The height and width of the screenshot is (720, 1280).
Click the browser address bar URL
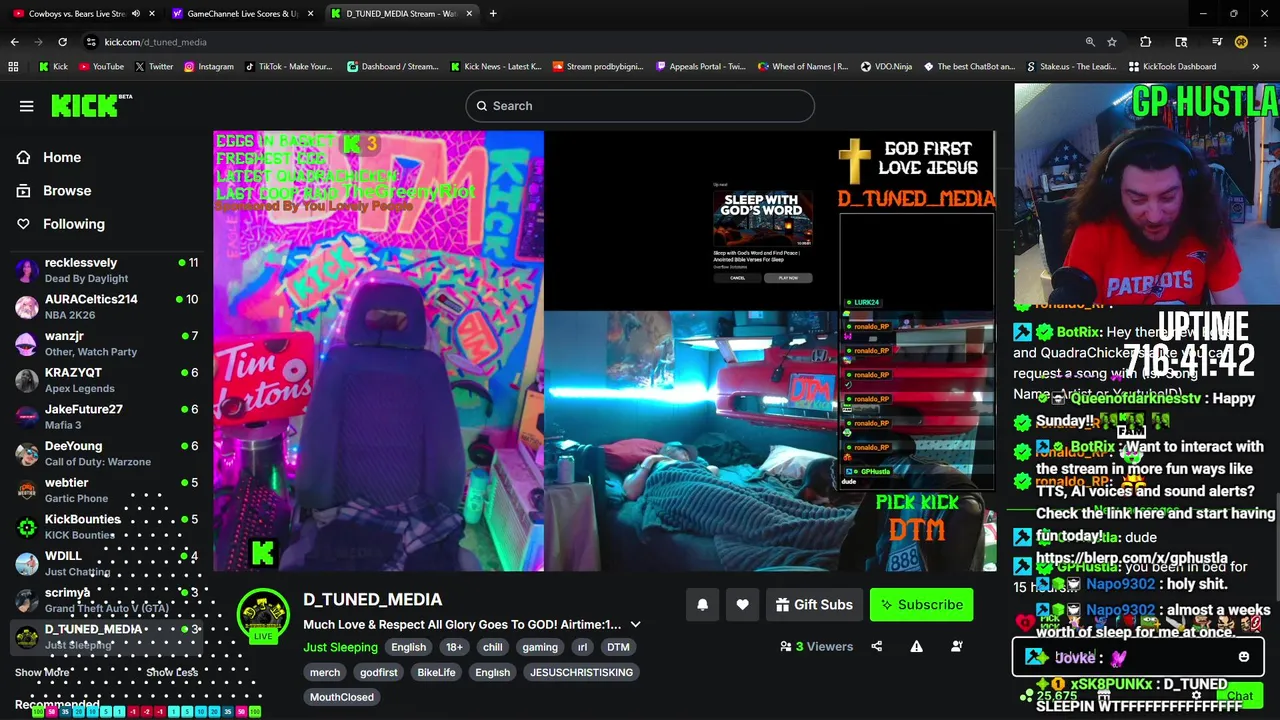pyautogui.click(x=155, y=42)
